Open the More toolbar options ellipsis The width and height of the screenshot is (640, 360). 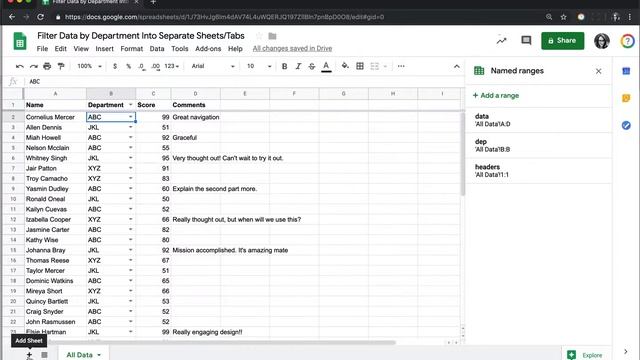coord(401,66)
